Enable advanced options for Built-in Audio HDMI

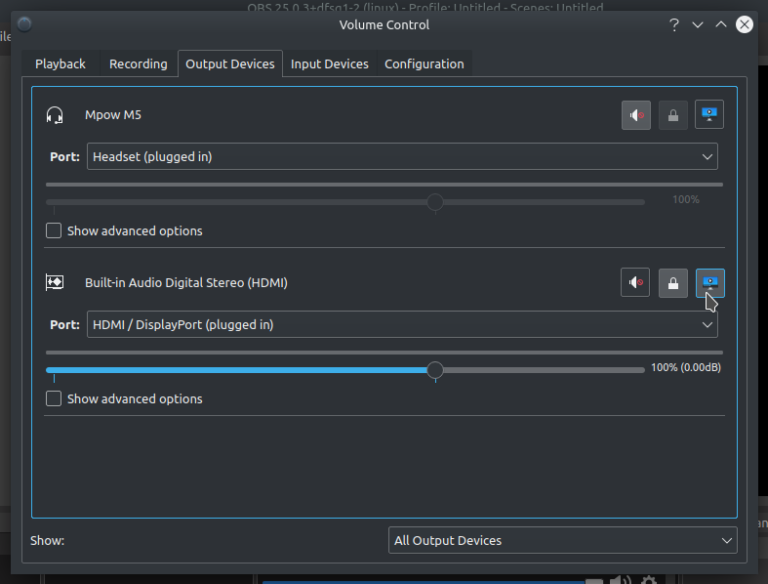(x=54, y=399)
